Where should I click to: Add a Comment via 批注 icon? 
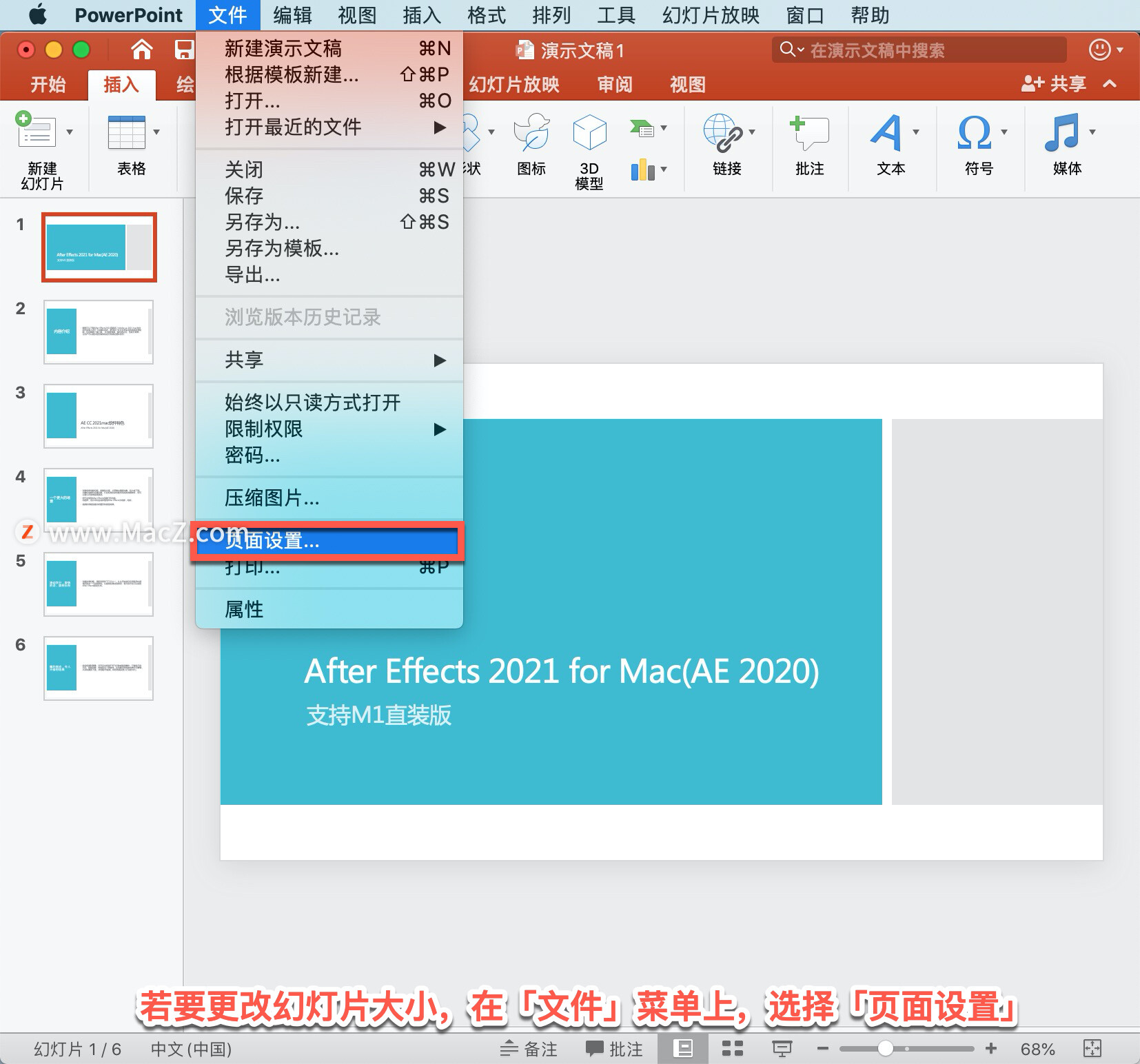(x=809, y=132)
